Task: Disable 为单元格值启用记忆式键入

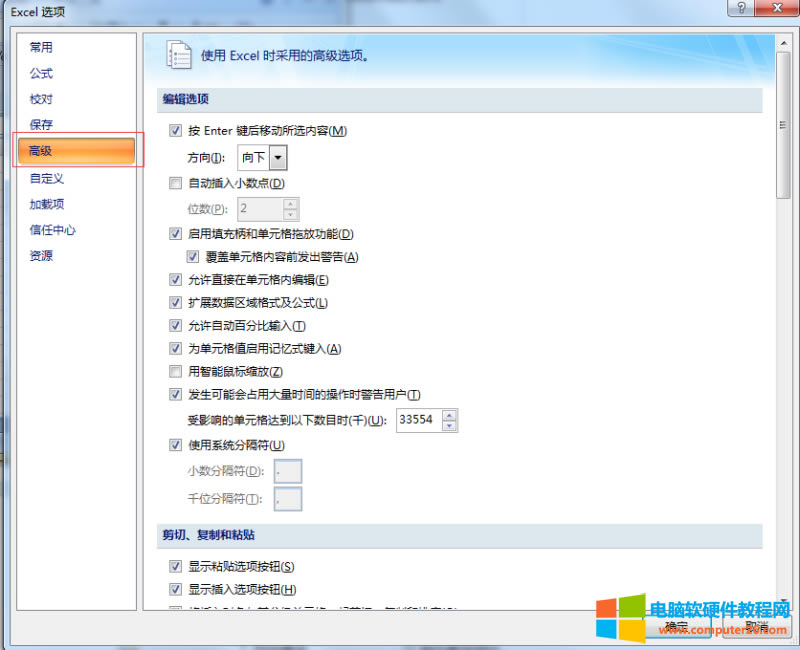Action: click(176, 348)
